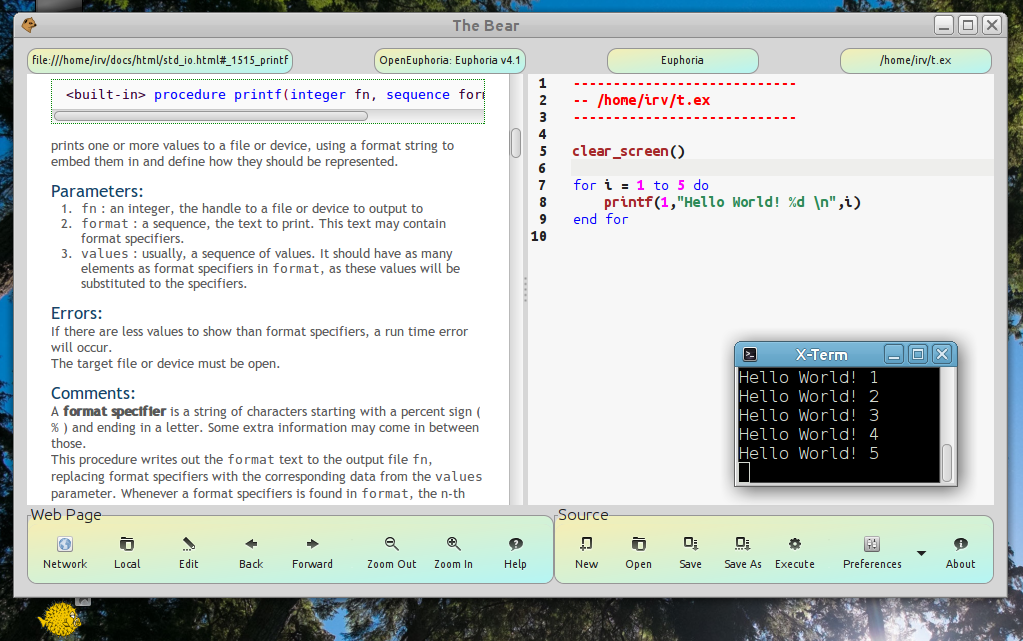Viewport: 1023px width, 641px height.
Task: Expand the dropdown arrow beside Preferences
Action: 922,553
